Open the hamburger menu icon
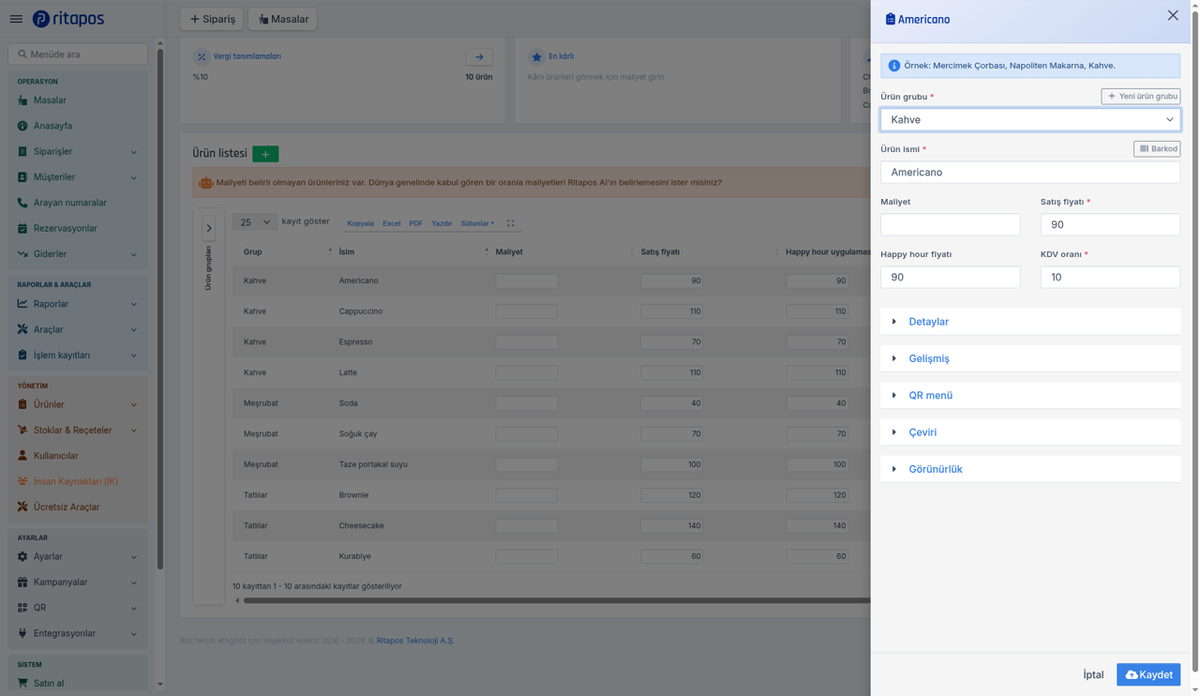The image size is (1200, 696). pyautogui.click(x=16, y=19)
